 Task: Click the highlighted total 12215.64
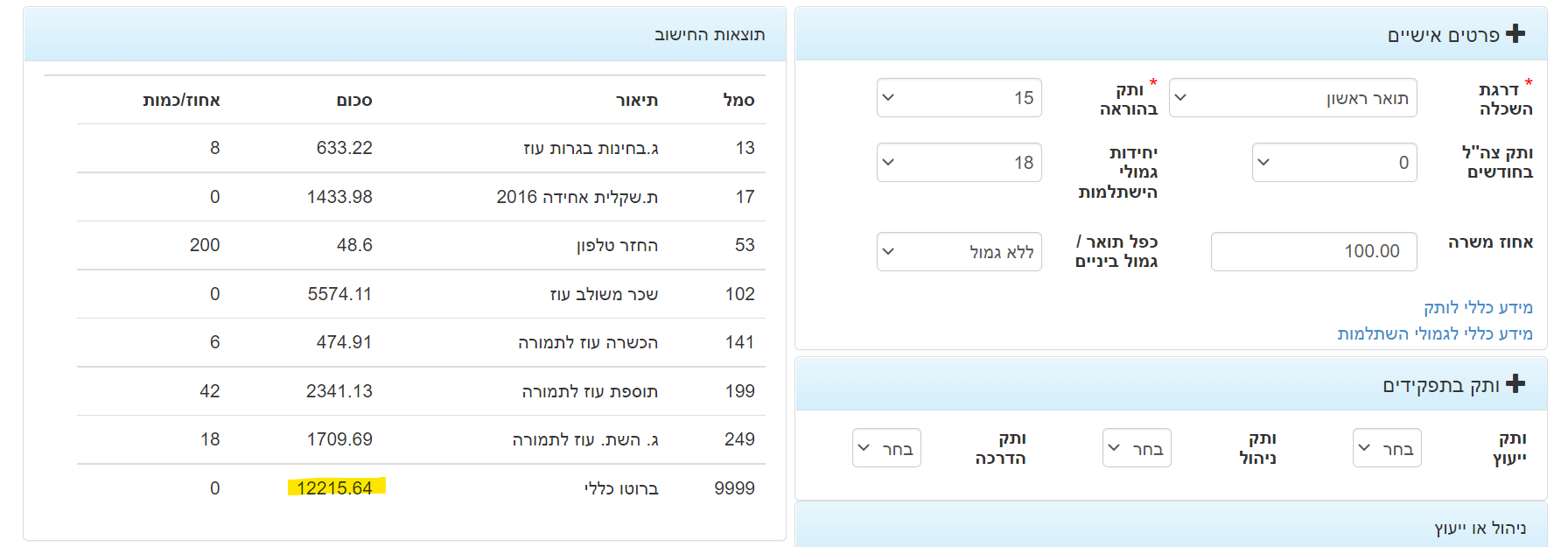335,488
